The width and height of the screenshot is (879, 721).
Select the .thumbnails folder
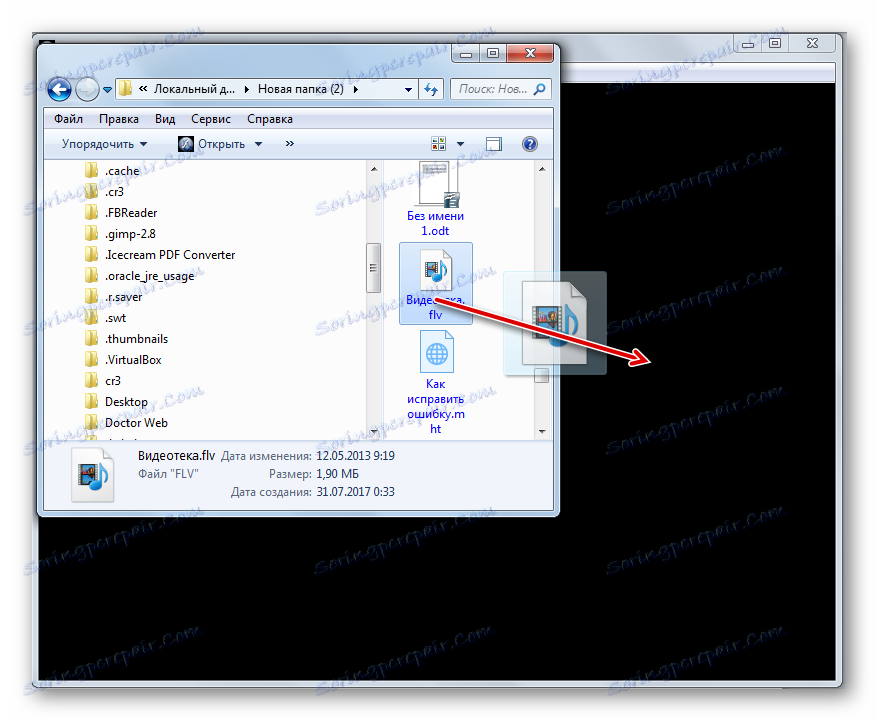click(x=136, y=339)
